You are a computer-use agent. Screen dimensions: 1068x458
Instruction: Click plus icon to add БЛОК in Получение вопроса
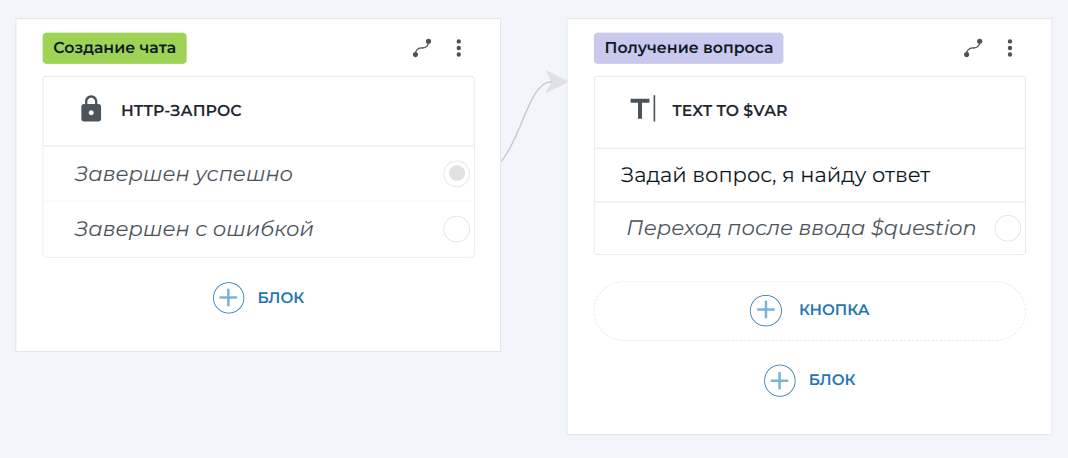pyautogui.click(x=780, y=380)
